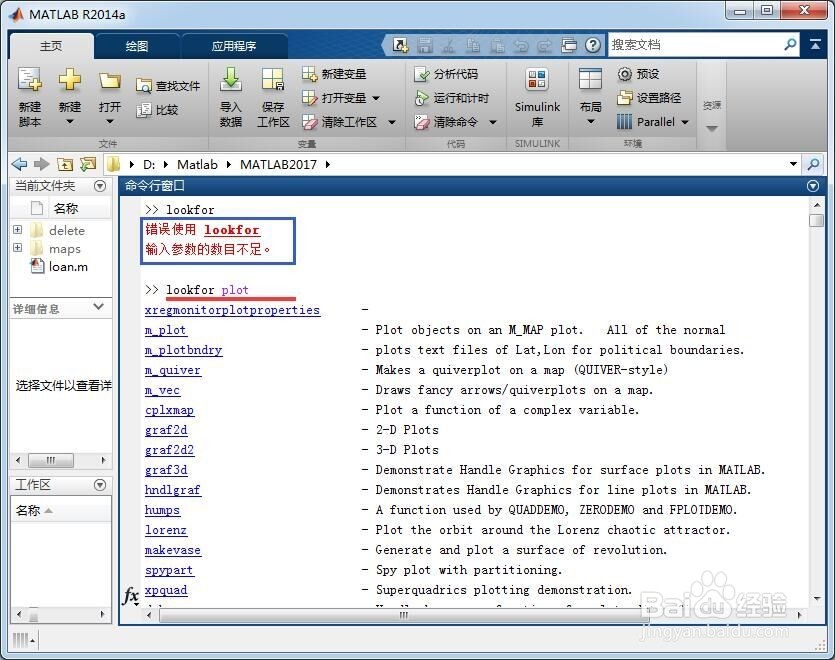Click the forward navigation arrow
The width and height of the screenshot is (835, 660).
coord(42,164)
